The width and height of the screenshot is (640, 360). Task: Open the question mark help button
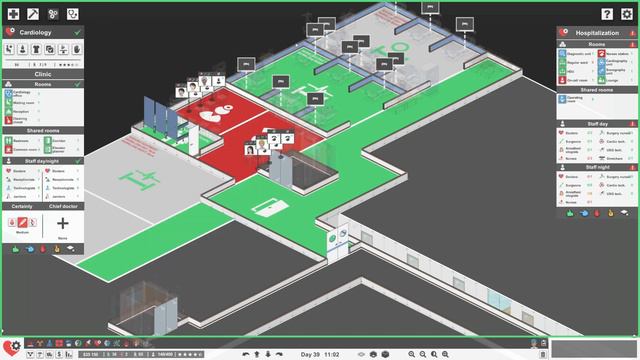click(607, 14)
